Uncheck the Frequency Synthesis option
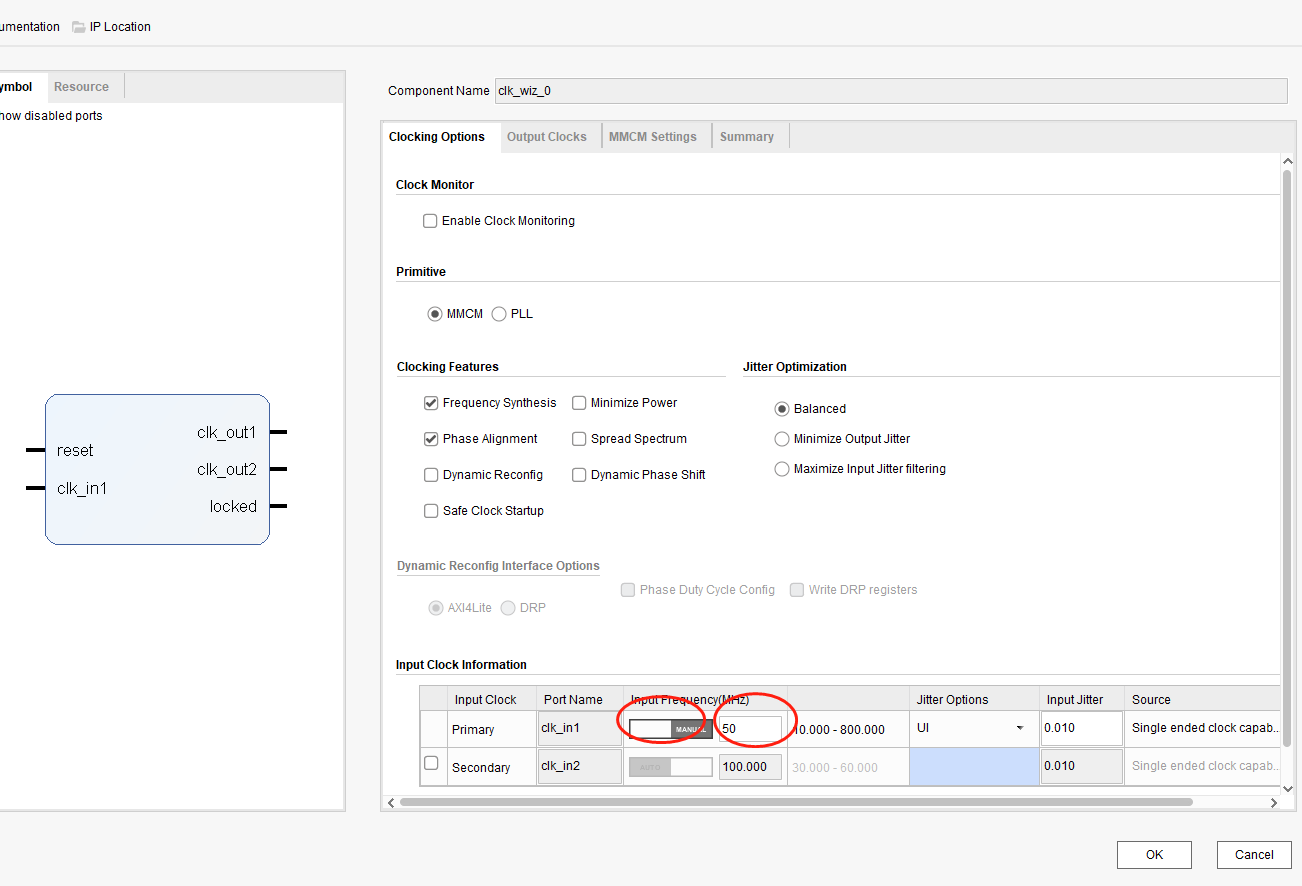1302x886 pixels. 431,403
